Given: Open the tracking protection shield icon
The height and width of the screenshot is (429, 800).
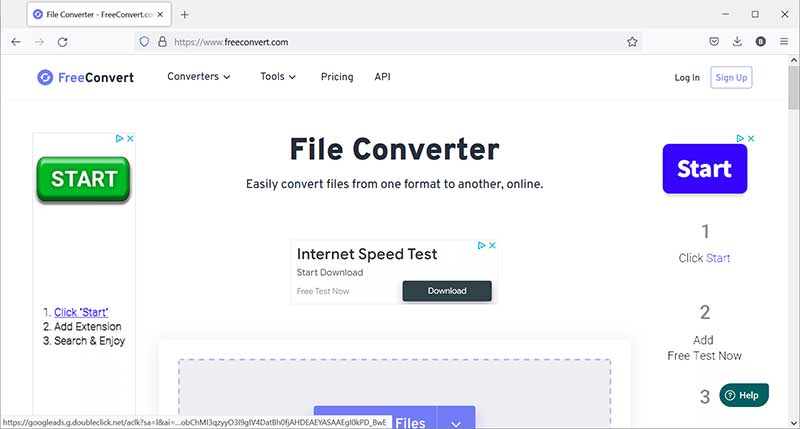Looking at the screenshot, I should (x=144, y=42).
